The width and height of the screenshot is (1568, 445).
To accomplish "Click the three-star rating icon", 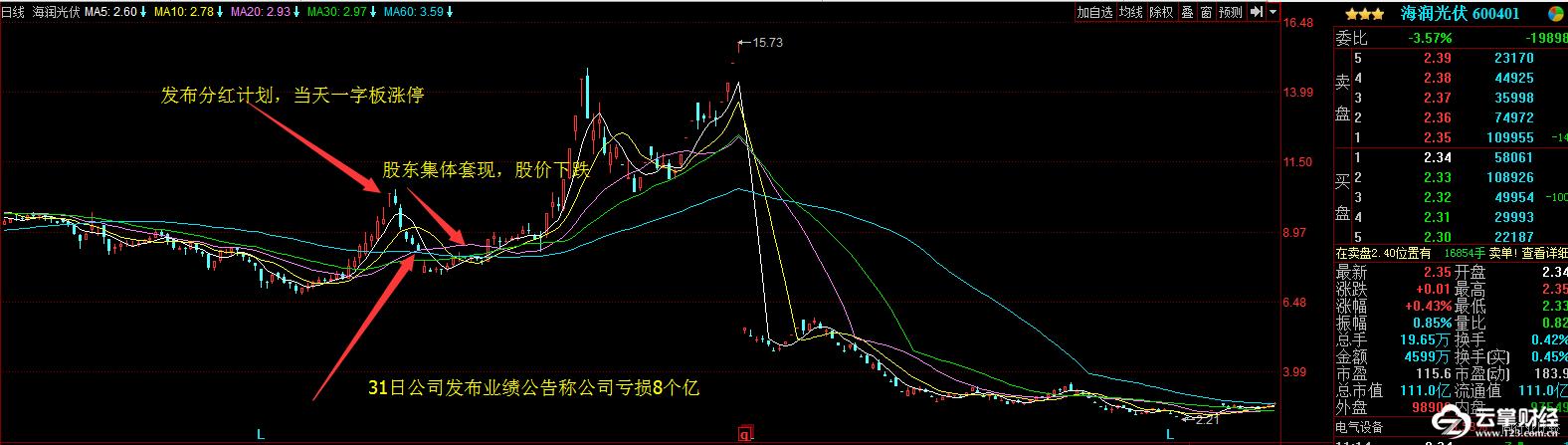I will coord(1365,13).
